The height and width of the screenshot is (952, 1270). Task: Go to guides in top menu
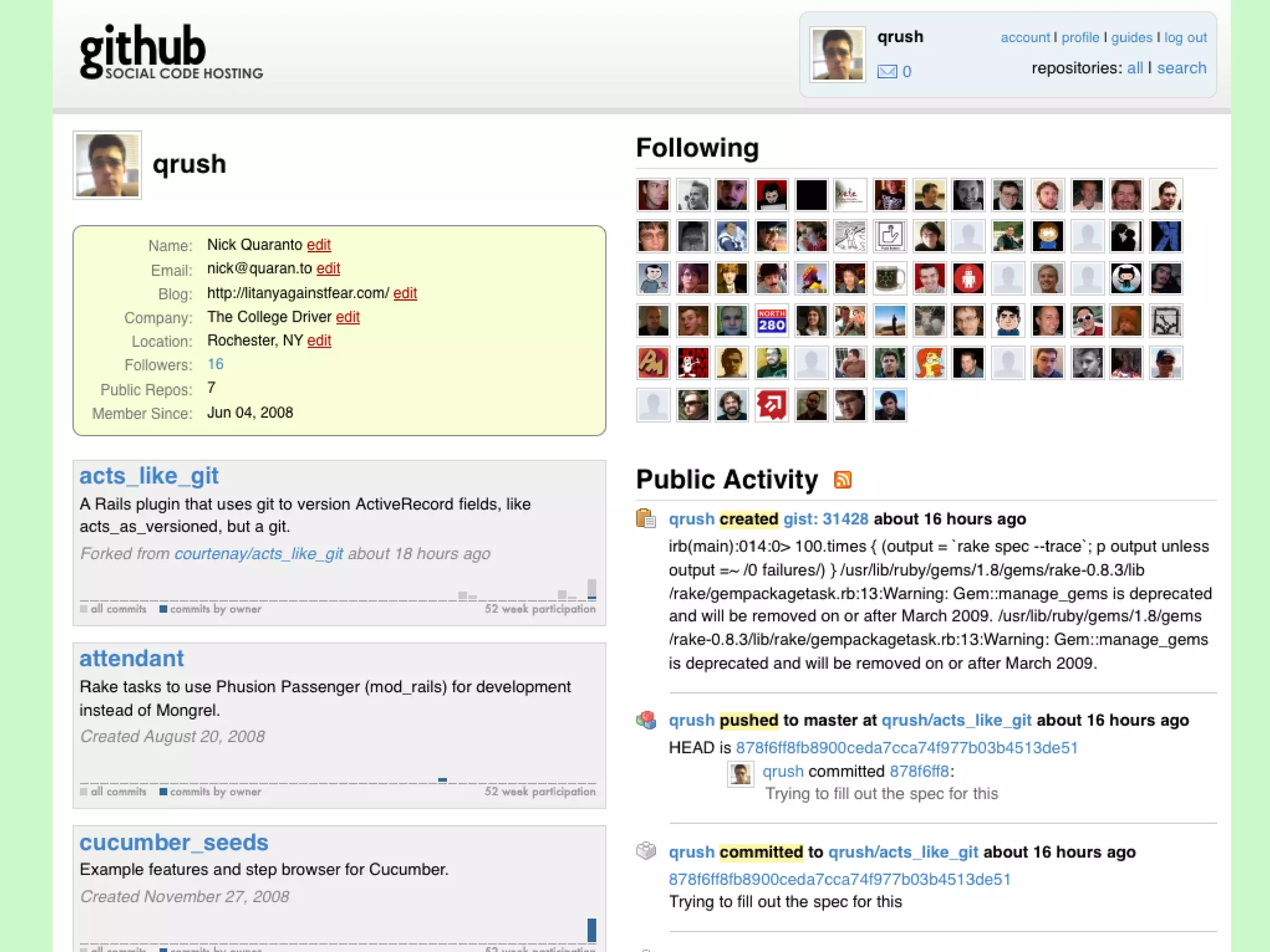pos(1131,38)
